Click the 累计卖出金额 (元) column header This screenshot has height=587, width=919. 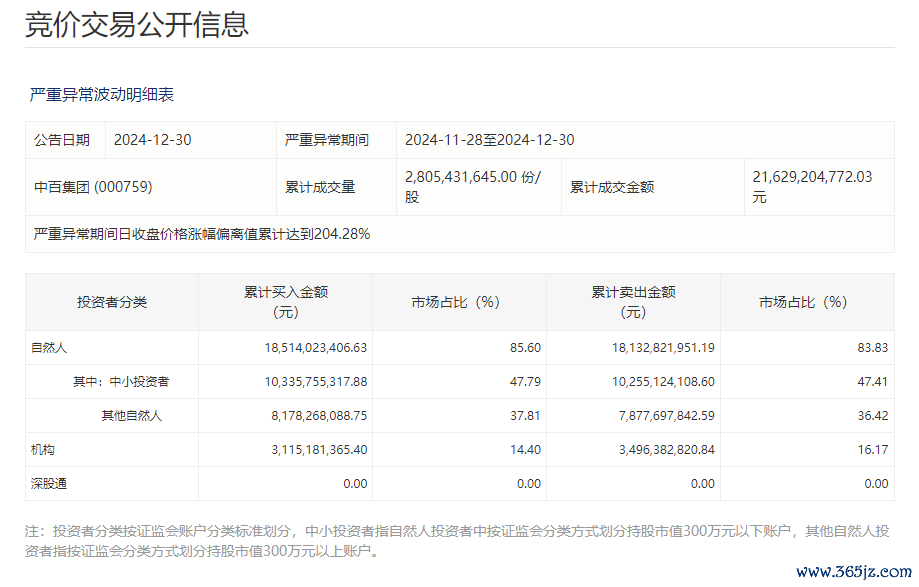pos(634,302)
